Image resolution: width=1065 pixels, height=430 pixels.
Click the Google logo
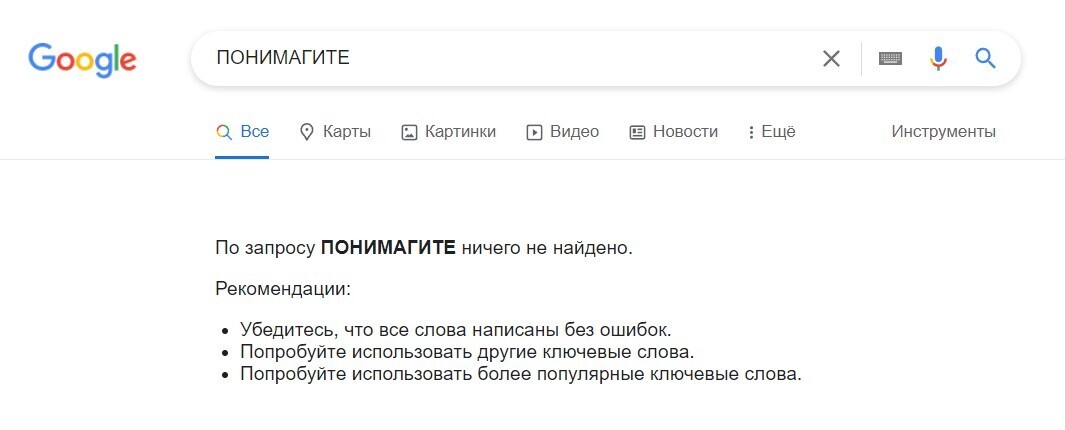[x=82, y=59]
